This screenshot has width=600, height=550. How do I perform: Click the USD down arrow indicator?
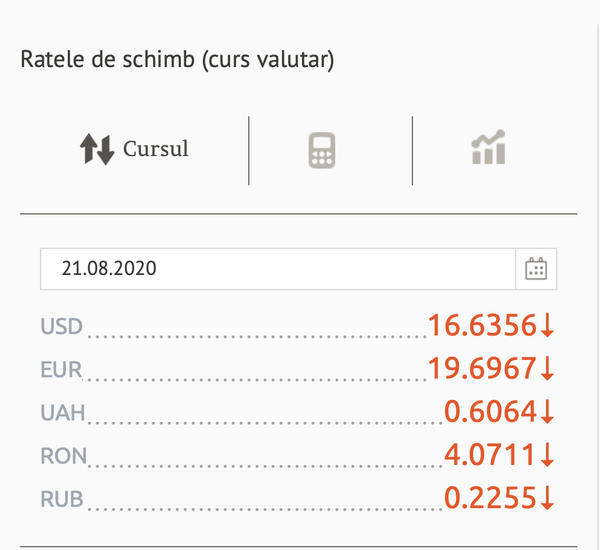point(548,325)
